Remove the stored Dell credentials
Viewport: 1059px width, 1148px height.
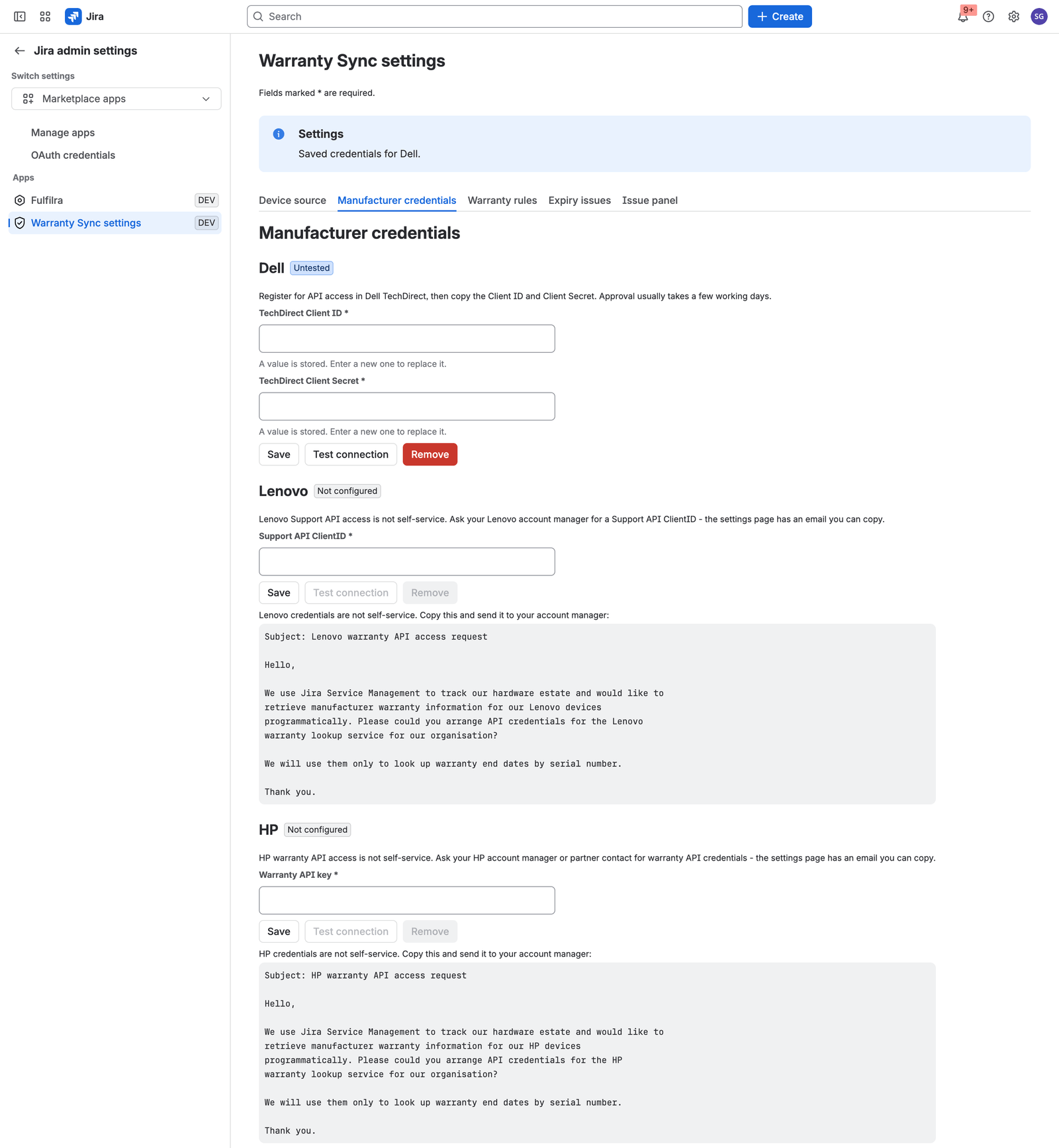tap(430, 454)
